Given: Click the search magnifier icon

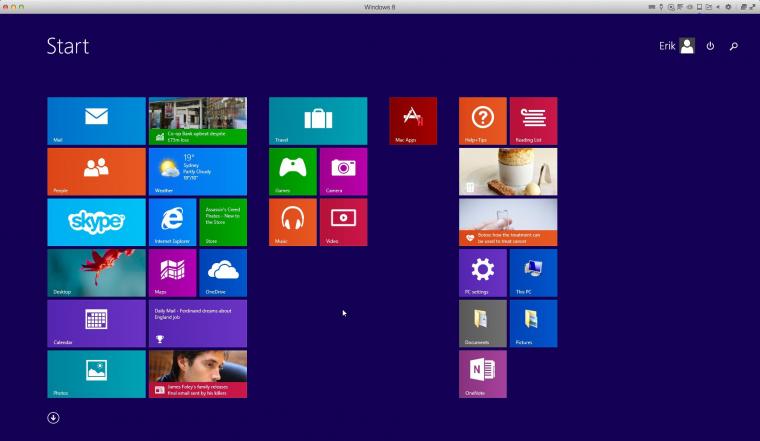Looking at the screenshot, I should pyautogui.click(x=734, y=46).
